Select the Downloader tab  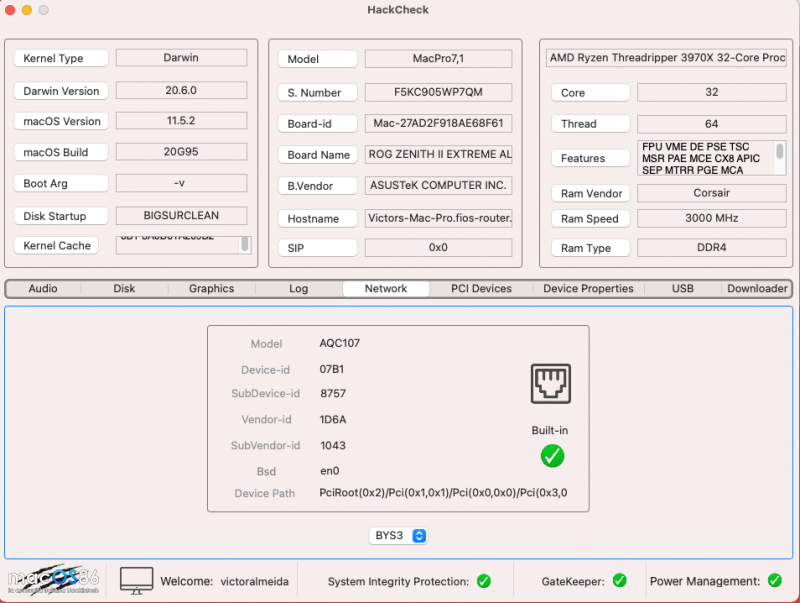point(757,288)
